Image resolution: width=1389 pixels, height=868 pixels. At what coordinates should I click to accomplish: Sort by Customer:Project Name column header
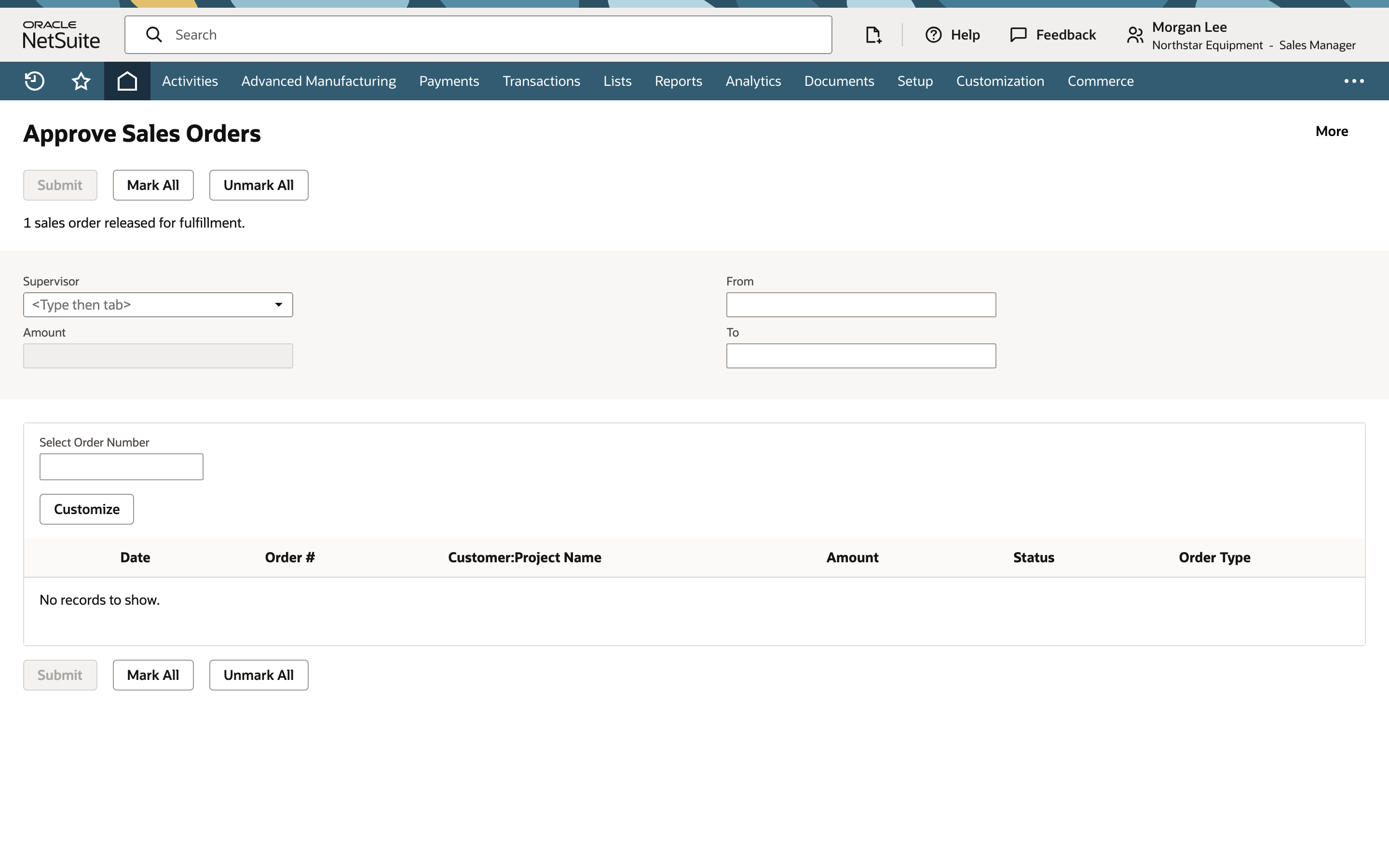click(525, 557)
